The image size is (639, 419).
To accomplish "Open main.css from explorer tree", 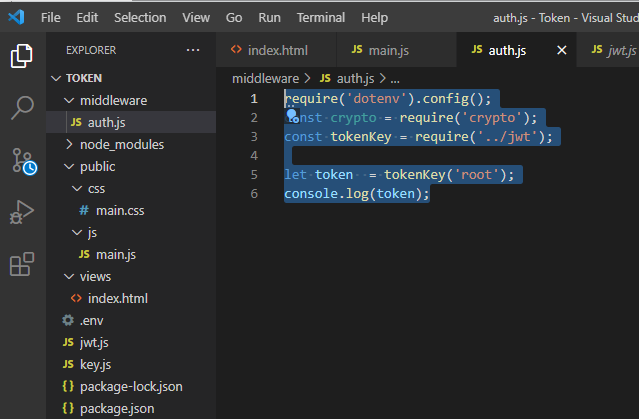I will click(x=131, y=210).
